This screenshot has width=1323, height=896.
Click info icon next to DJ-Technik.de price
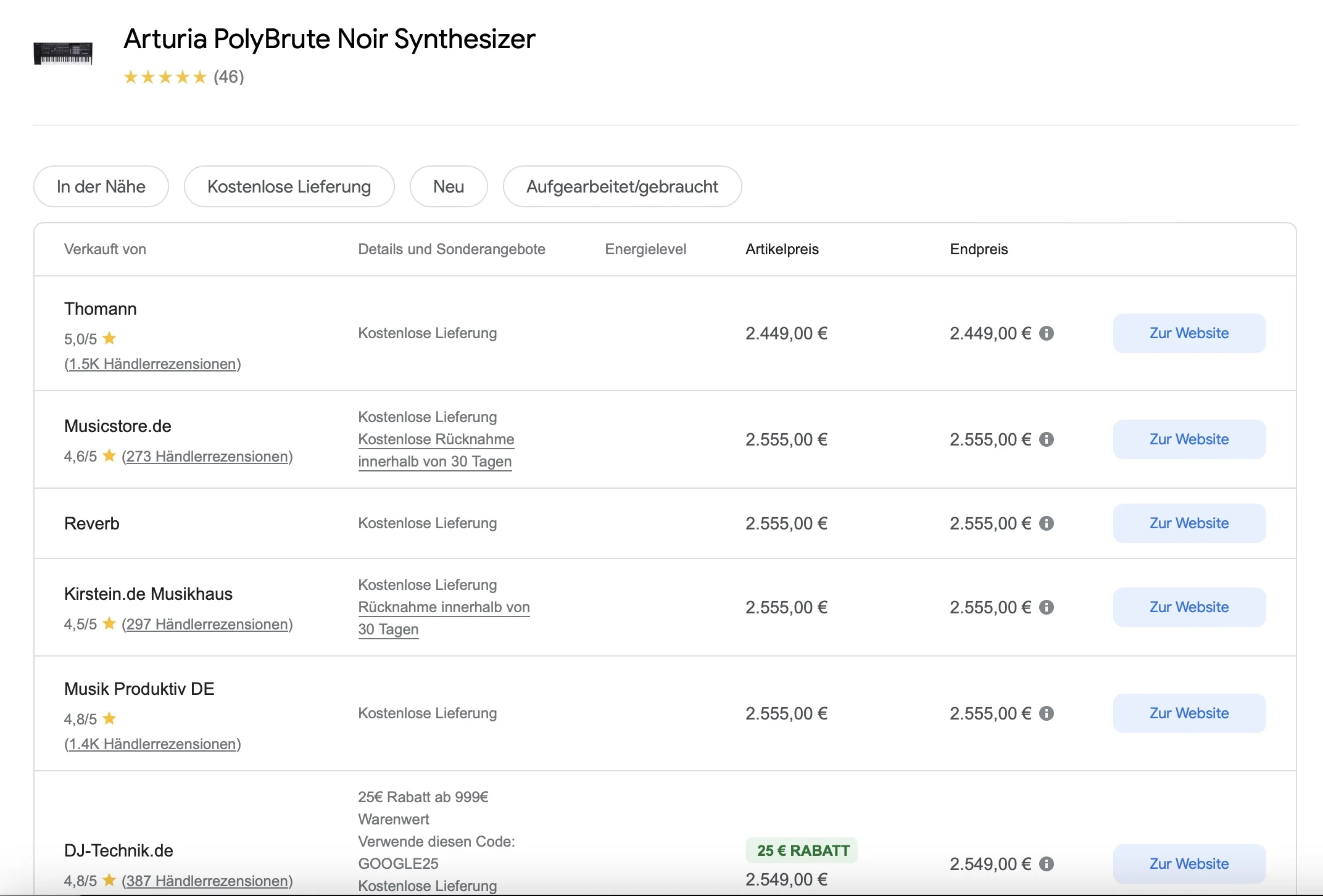click(x=1046, y=864)
